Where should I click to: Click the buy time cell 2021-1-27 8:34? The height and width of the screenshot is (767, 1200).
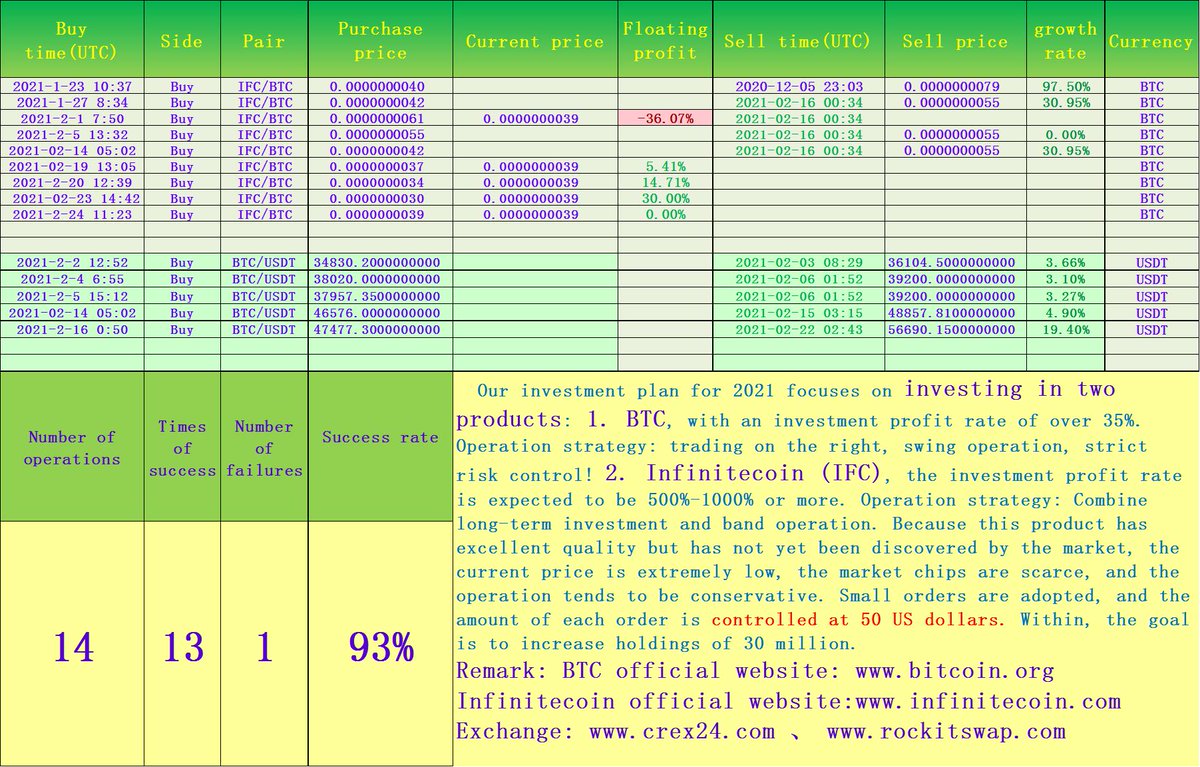[x=72, y=102]
